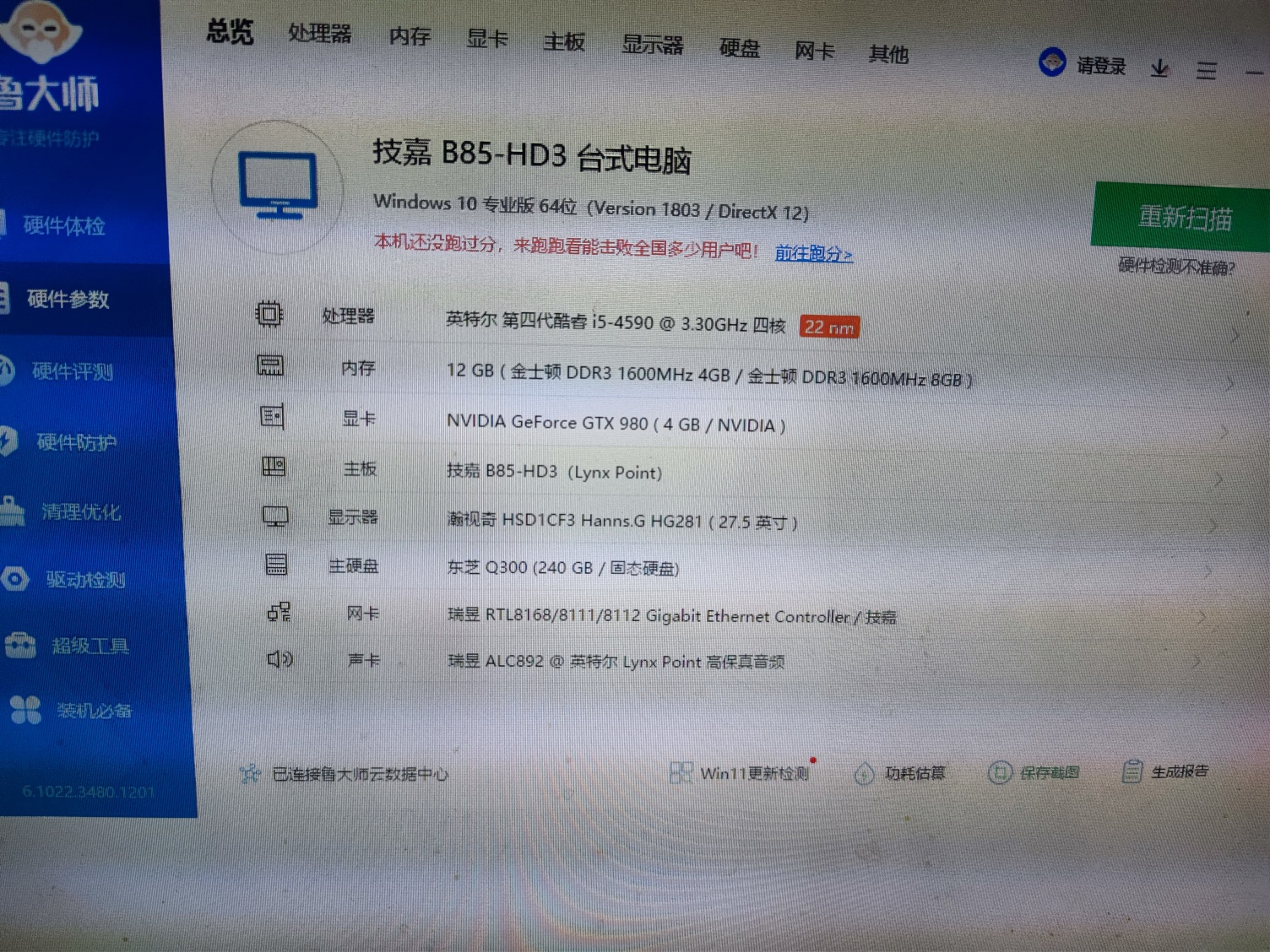
Task: Click the Win11更新检测 button
Action: [740, 772]
